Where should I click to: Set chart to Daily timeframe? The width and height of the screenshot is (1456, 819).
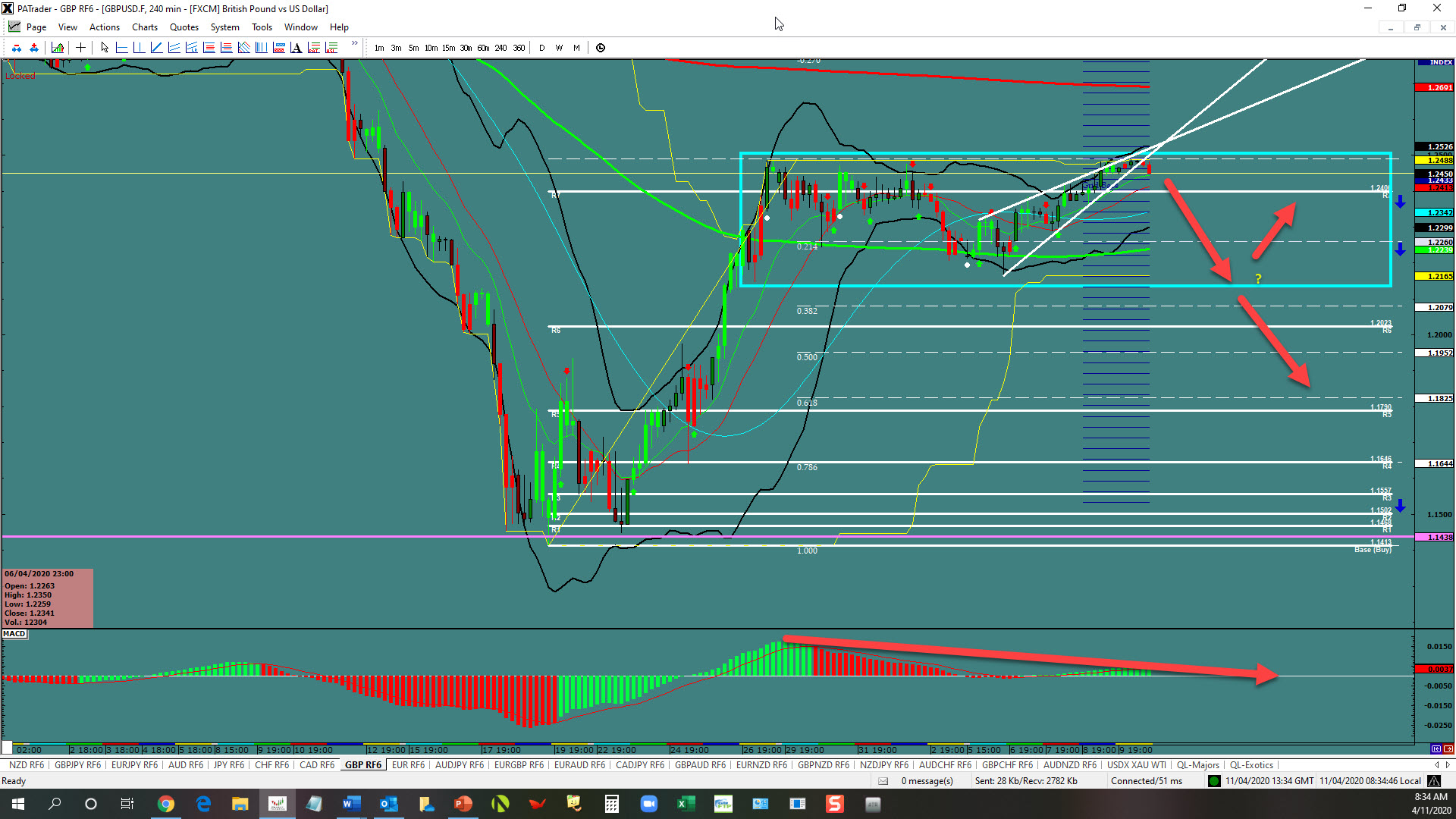541,48
